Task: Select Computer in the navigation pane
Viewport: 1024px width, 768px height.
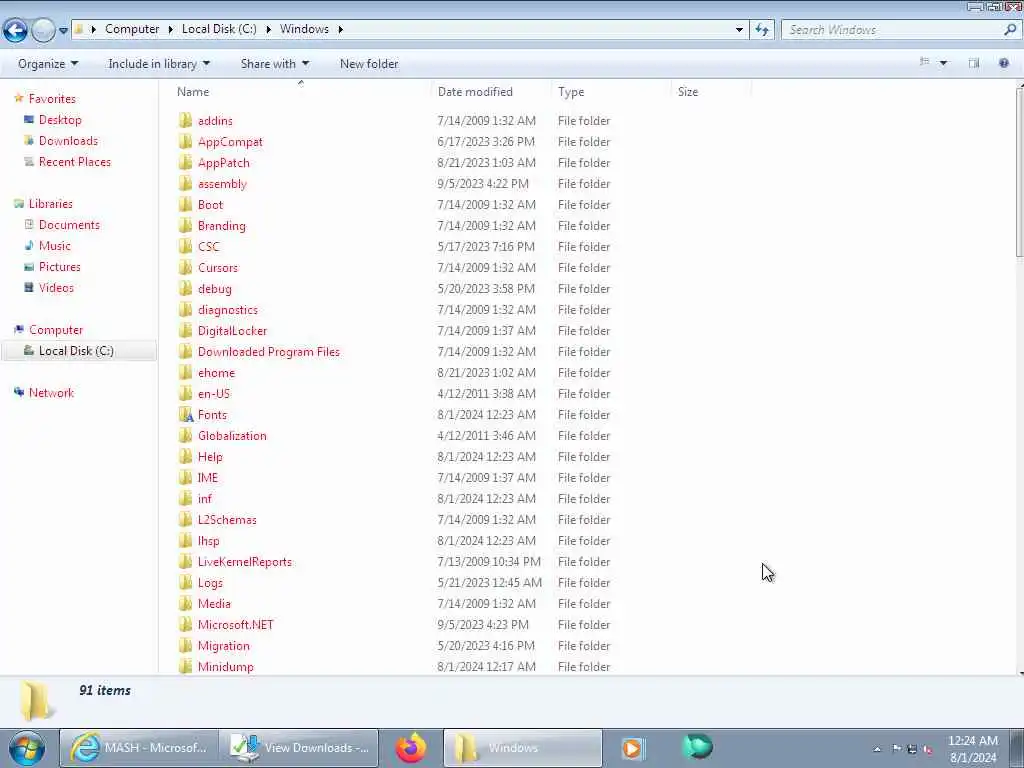Action: [56, 330]
